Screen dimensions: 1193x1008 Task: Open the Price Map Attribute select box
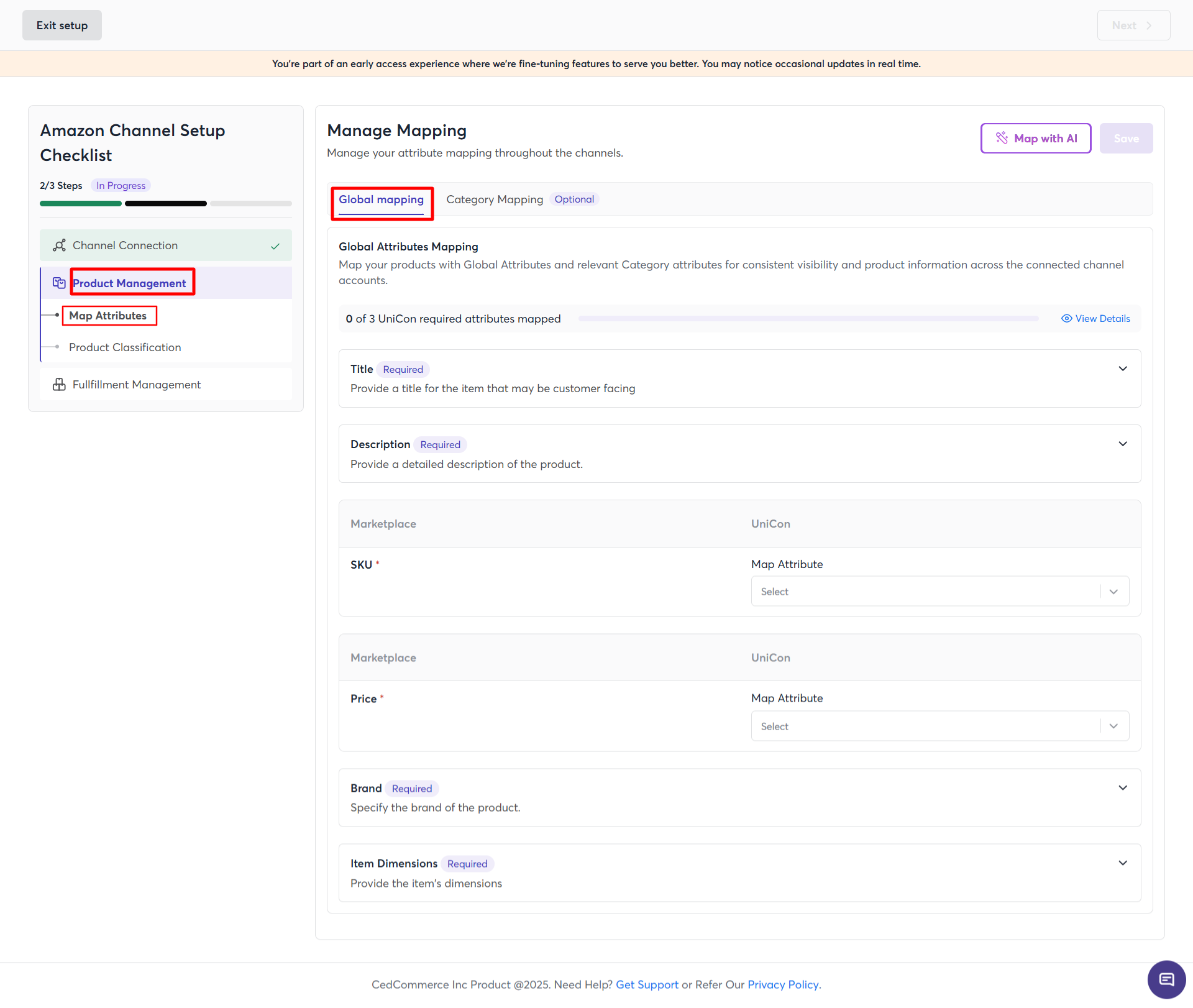(x=939, y=726)
